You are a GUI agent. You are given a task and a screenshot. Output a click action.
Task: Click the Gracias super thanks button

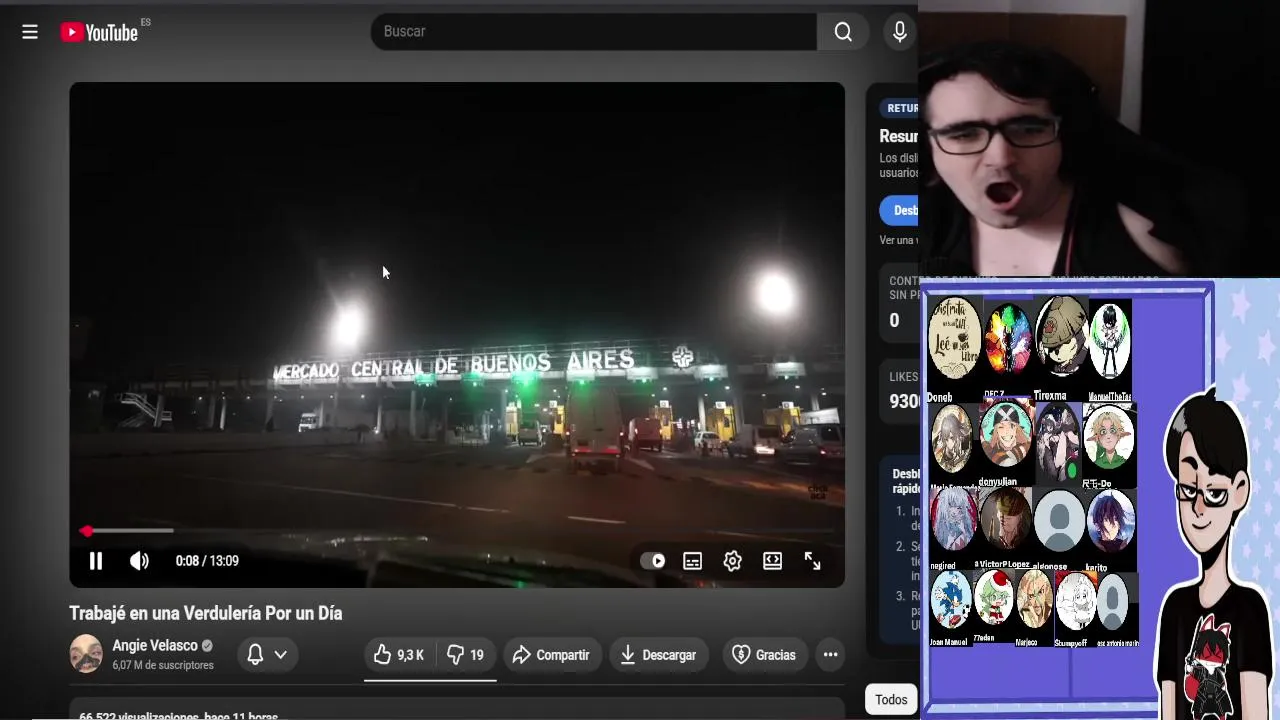(x=764, y=655)
